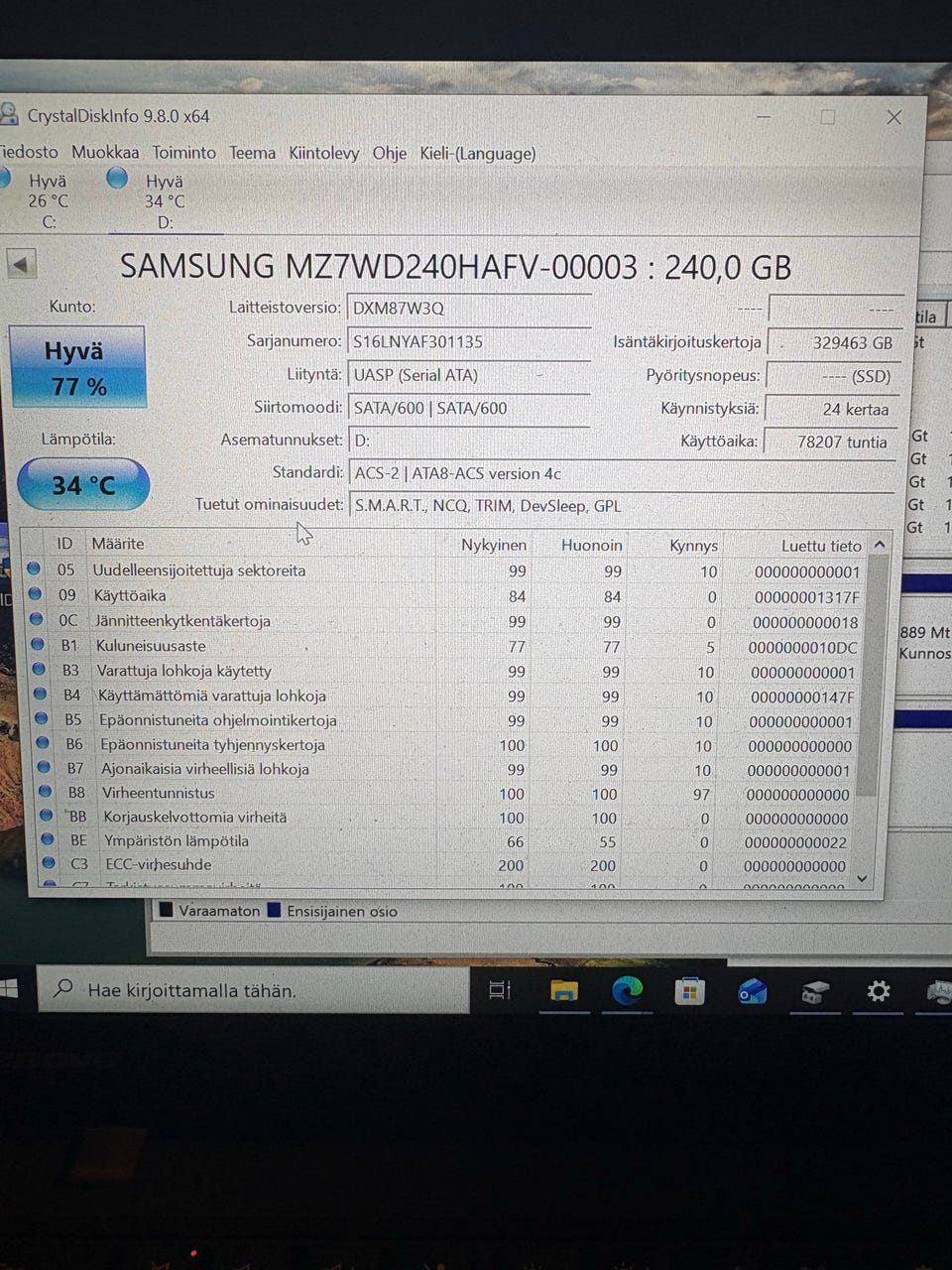Screen dimensions: 952x1270
Task: Click the Hyvä 77 % health status button
Action: pyautogui.click(x=77, y=367)
